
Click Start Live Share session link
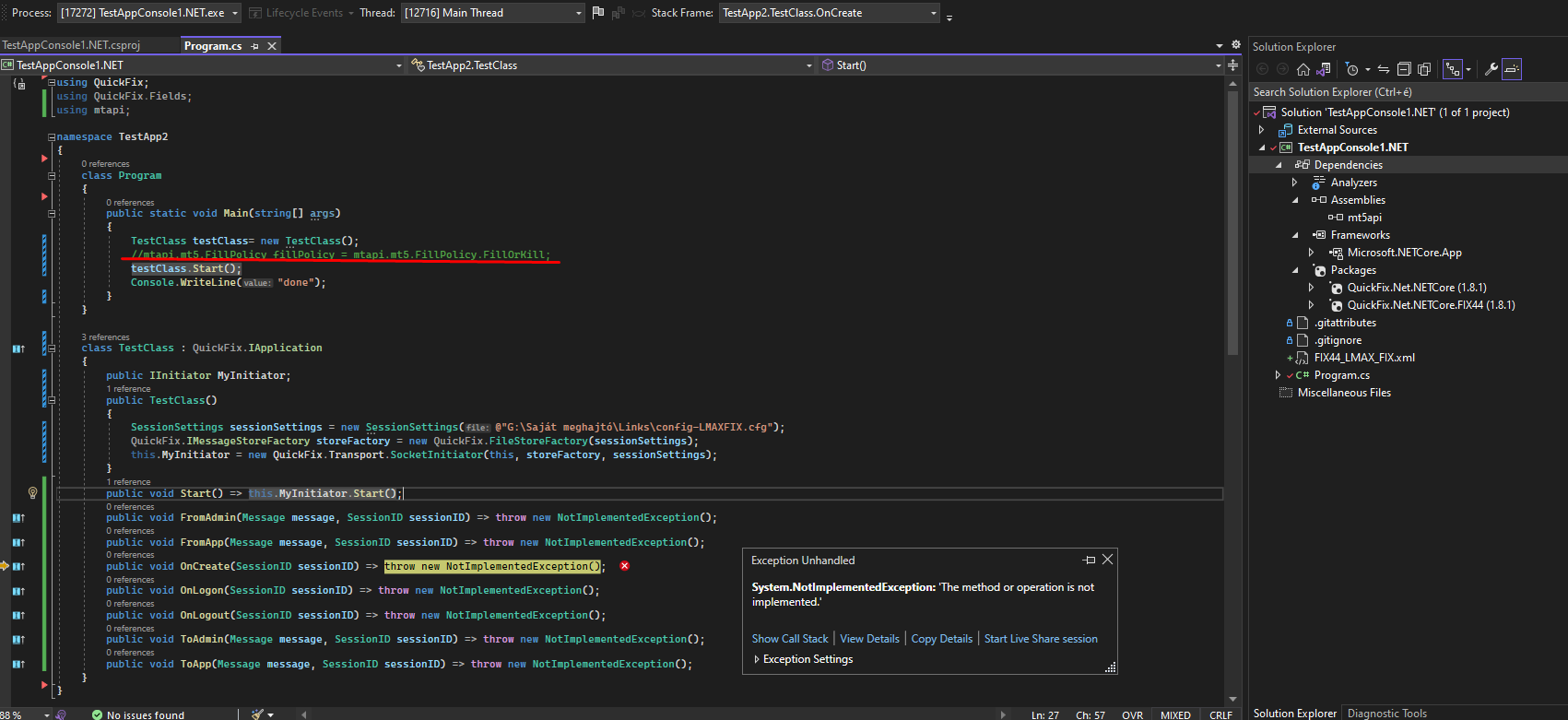[1041, 639]
